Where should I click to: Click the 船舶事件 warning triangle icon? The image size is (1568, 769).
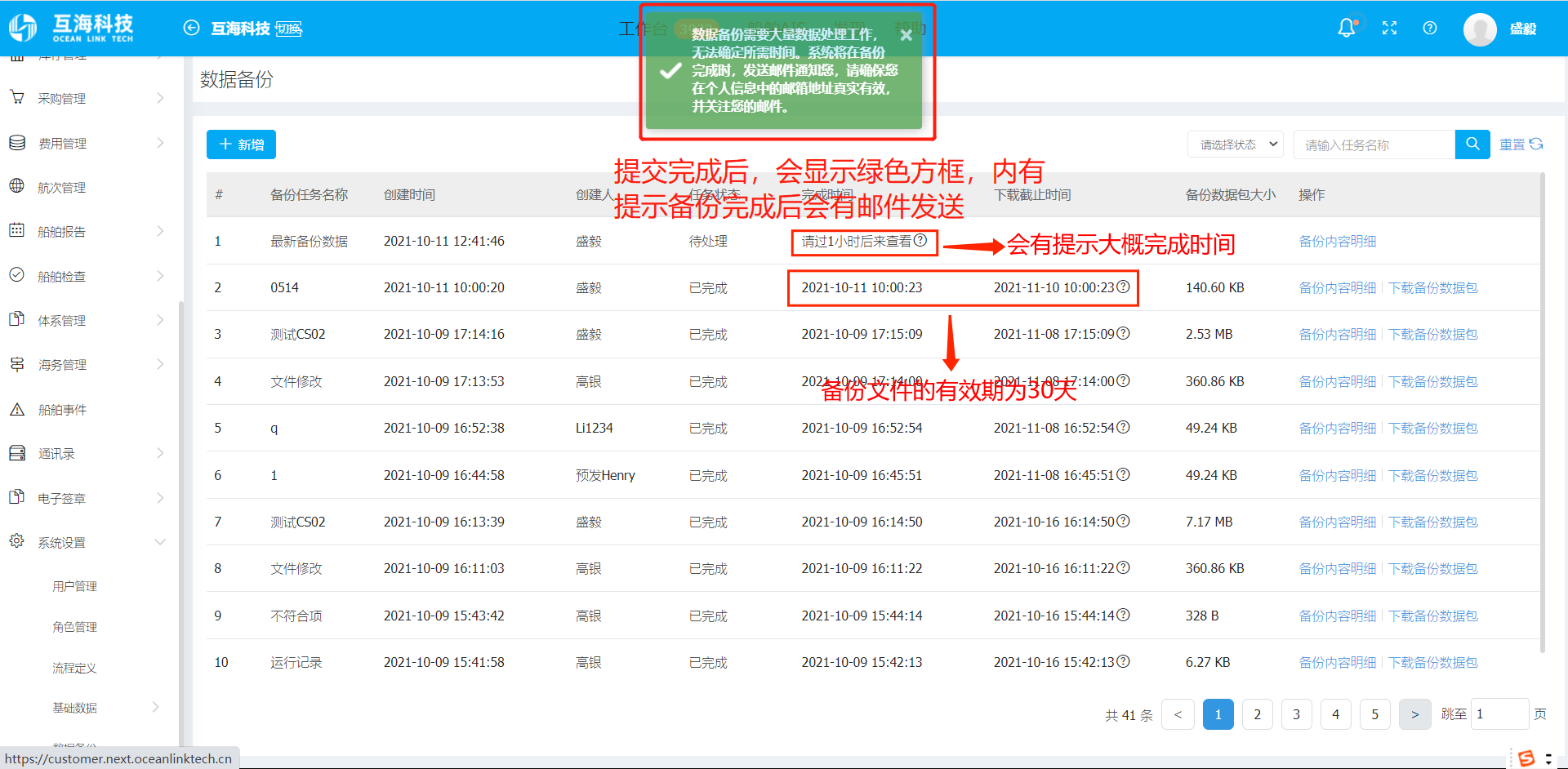17,409
